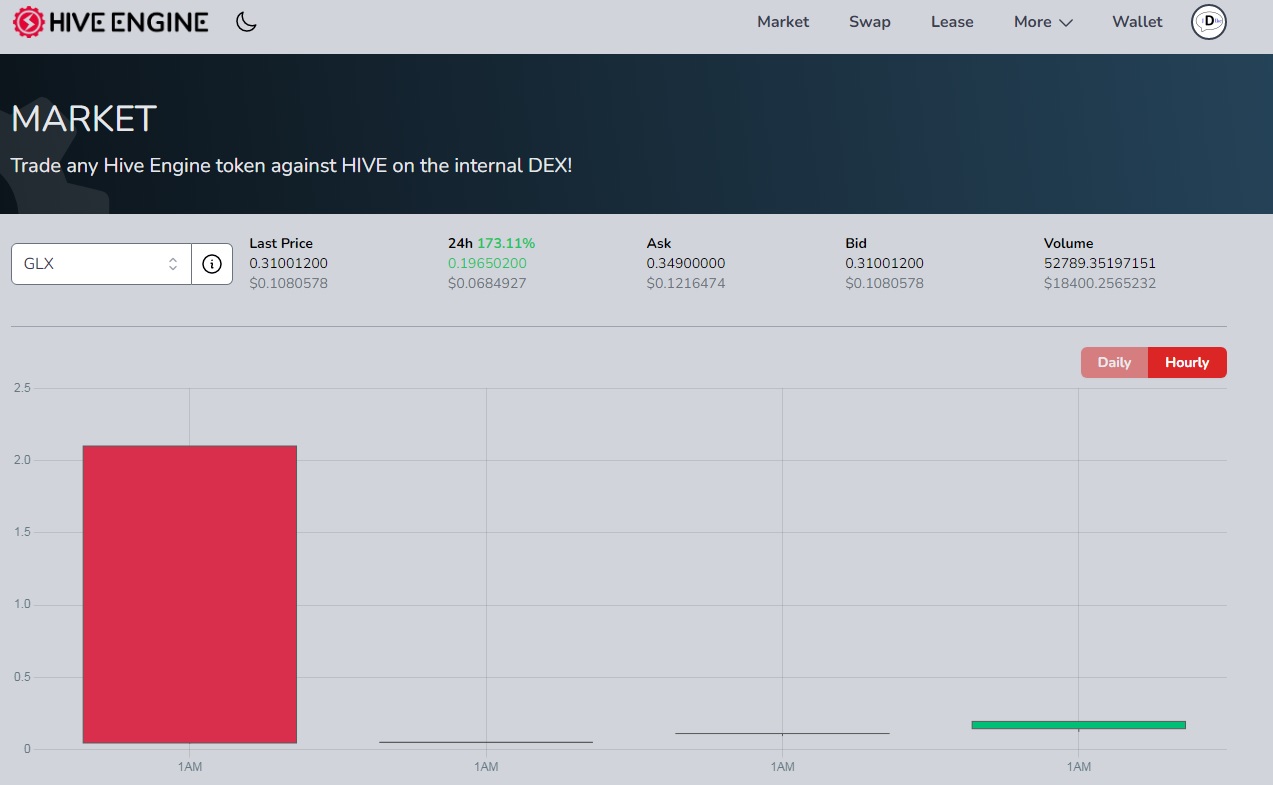Click the Ask USD value $0.1216474
Viewport: 1273px width, 785px height.
[686, 283]
